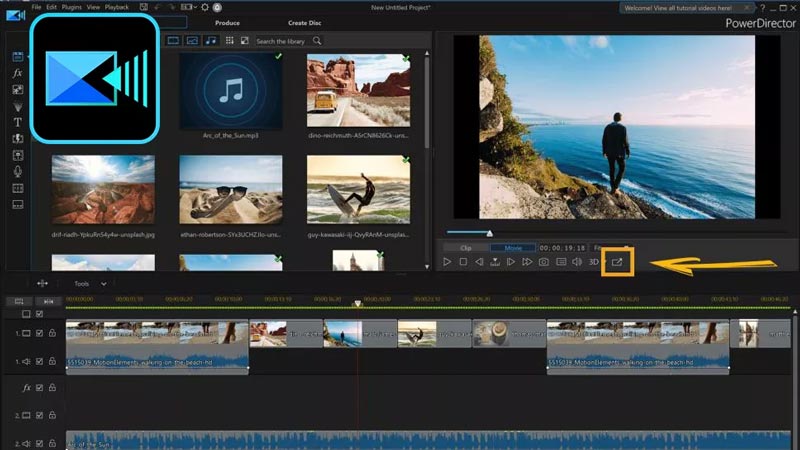Show only audio media filter icon
Screen dimensions: 800x450
[210, 41]
